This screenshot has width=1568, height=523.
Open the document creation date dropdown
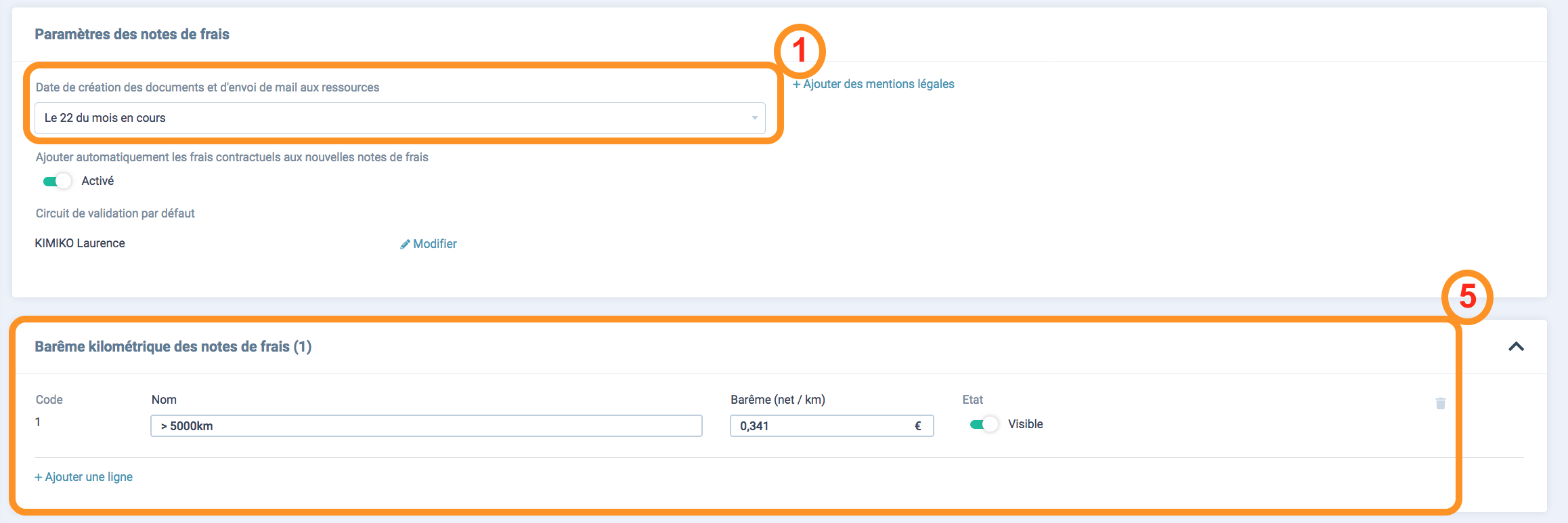400,118
